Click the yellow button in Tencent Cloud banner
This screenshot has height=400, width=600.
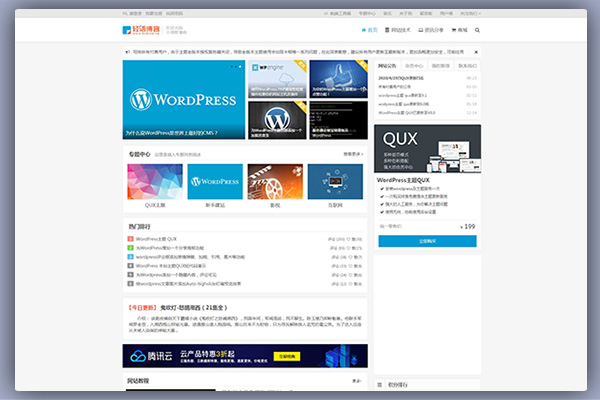click(287, 356)
